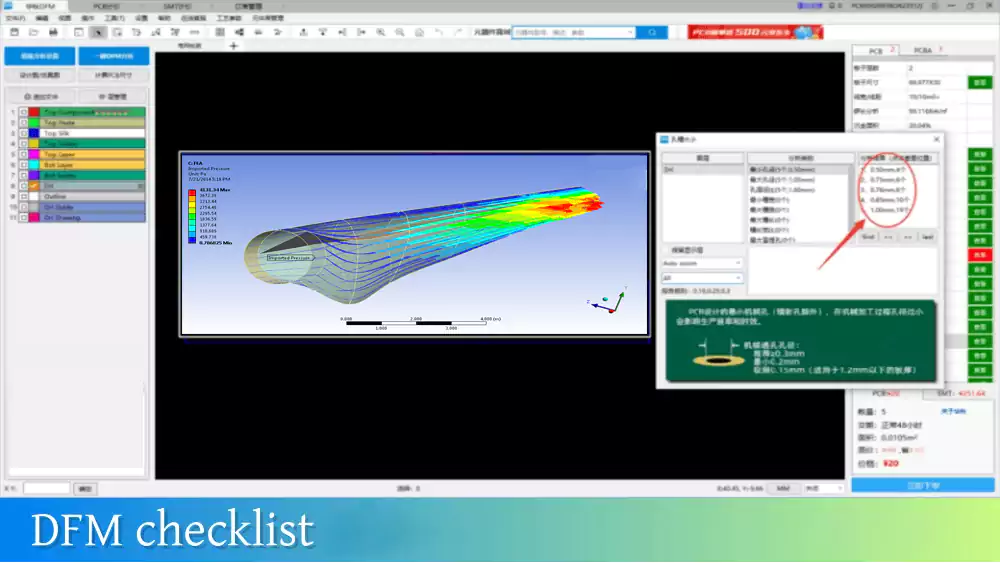1000x563 pixels.
Task: Click the redo arrow icon in toolbar
Action: [x=458, y=32]
